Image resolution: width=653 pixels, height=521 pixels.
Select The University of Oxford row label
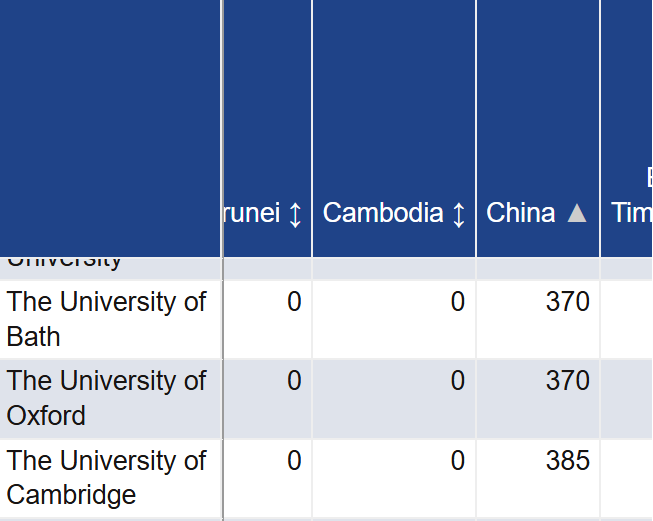coord(106,398)
